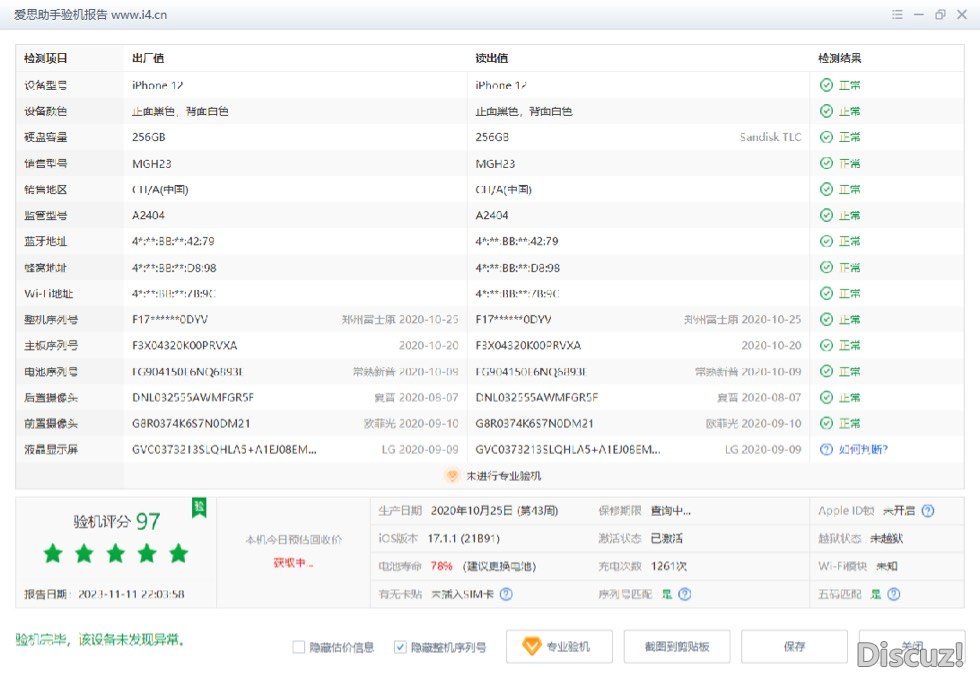Click the green check icon in 蓝牙地址 row
The image size is (980, 679).
(x=826, y=241)
